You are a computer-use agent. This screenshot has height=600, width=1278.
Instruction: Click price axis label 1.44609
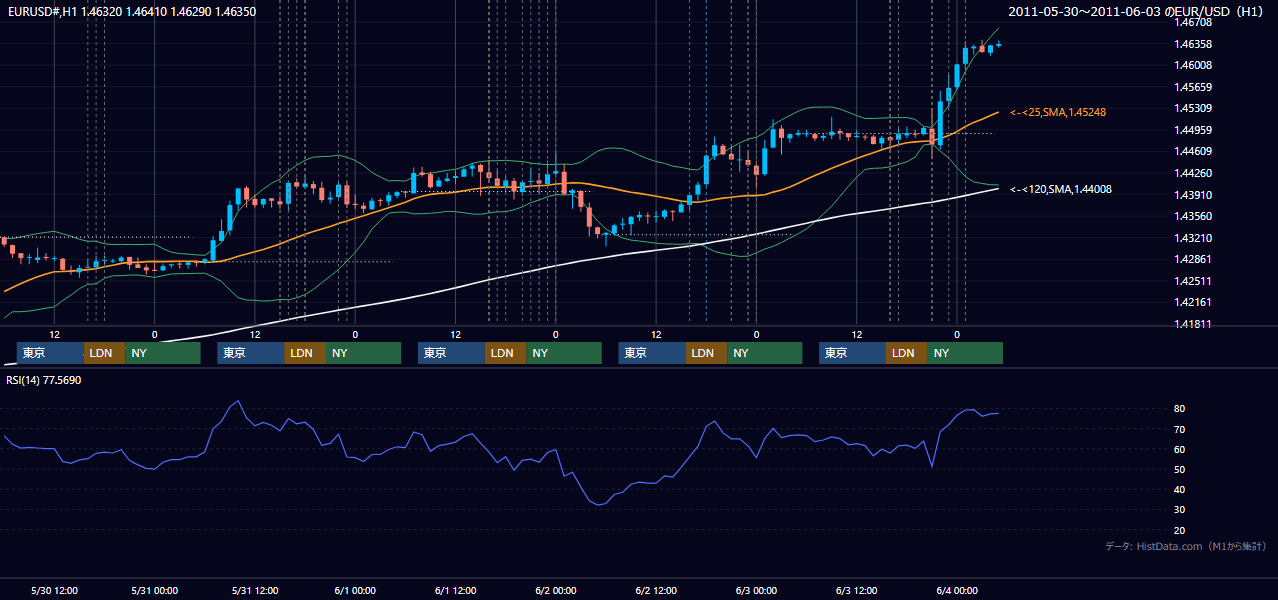click(1193, 151)
